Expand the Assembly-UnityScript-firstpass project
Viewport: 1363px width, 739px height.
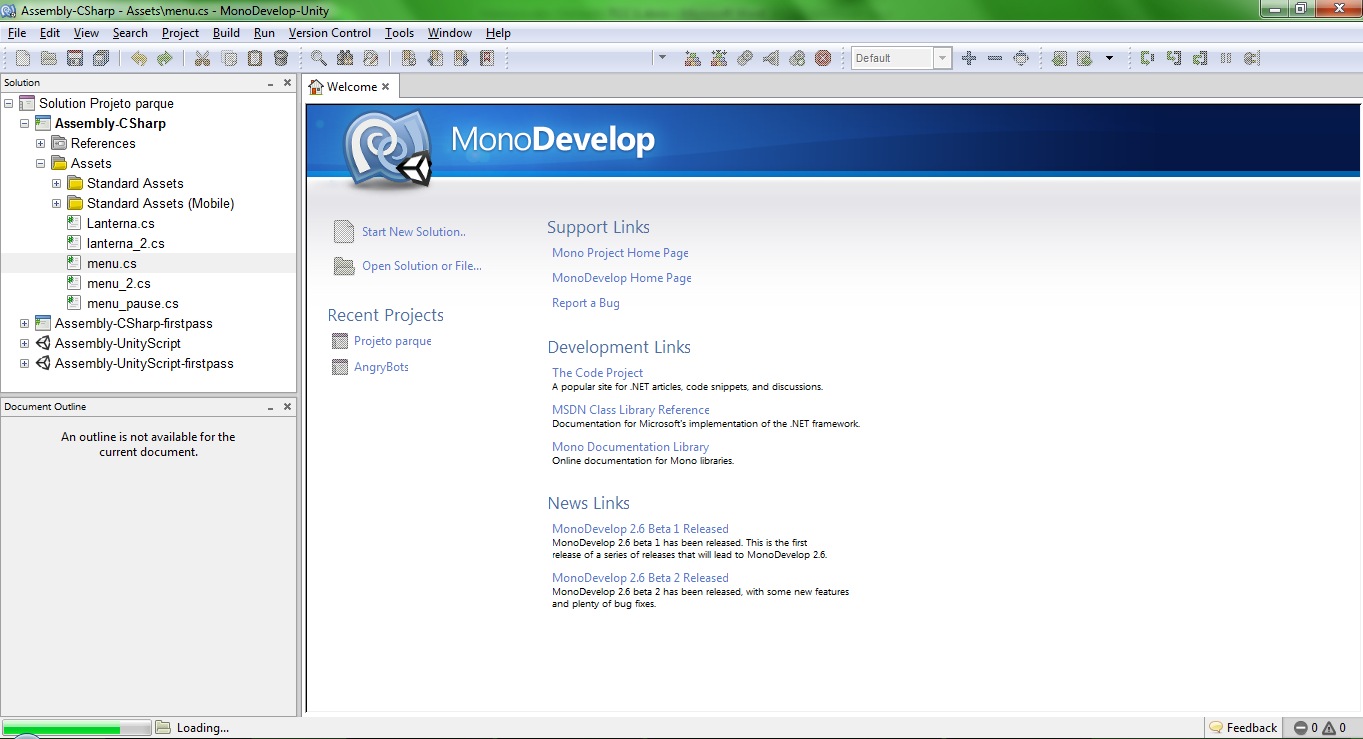[25, 363]
